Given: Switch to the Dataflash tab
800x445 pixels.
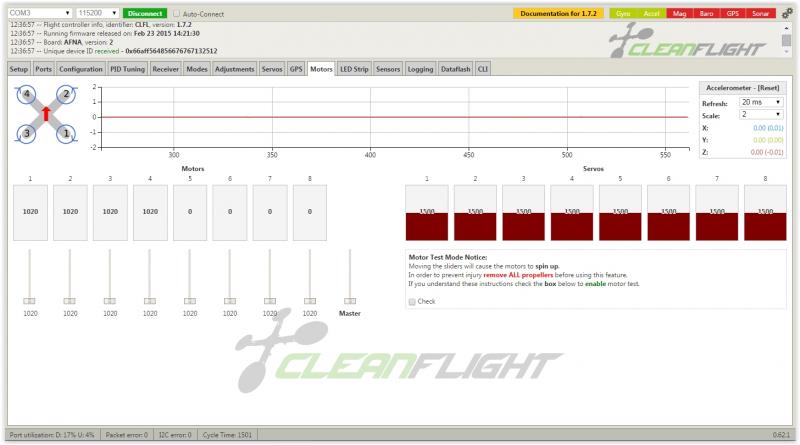Looking at the screenshot, I should tap(456, 69).
